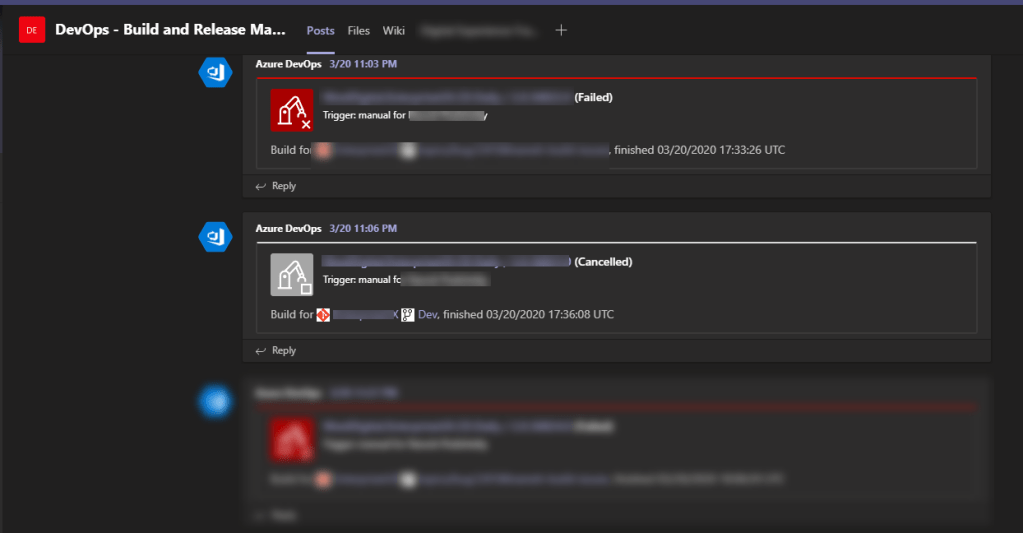
Task: Click the branch icon beside Dev
Action: coord(408,314)
